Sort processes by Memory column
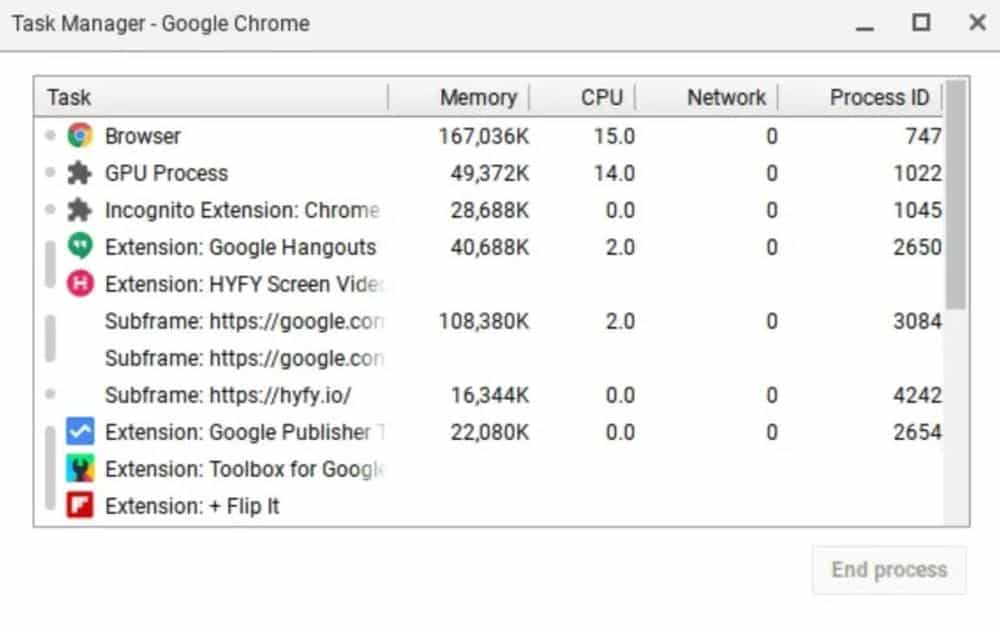This screenshot has height=626, width=1000. point(478,97)
